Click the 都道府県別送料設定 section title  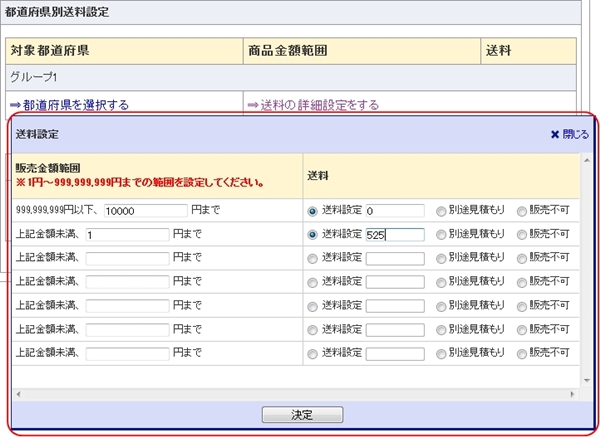coord(57,12)
